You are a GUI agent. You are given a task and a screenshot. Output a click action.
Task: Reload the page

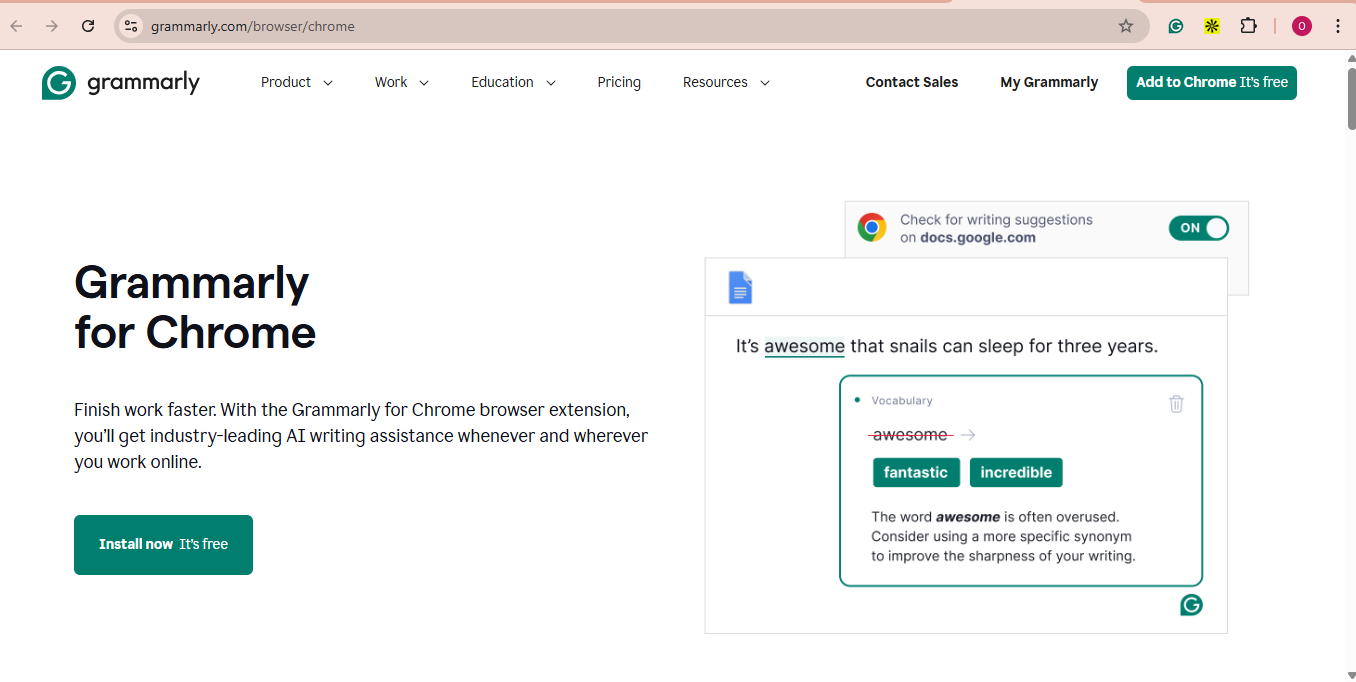[x=88, y=26]
